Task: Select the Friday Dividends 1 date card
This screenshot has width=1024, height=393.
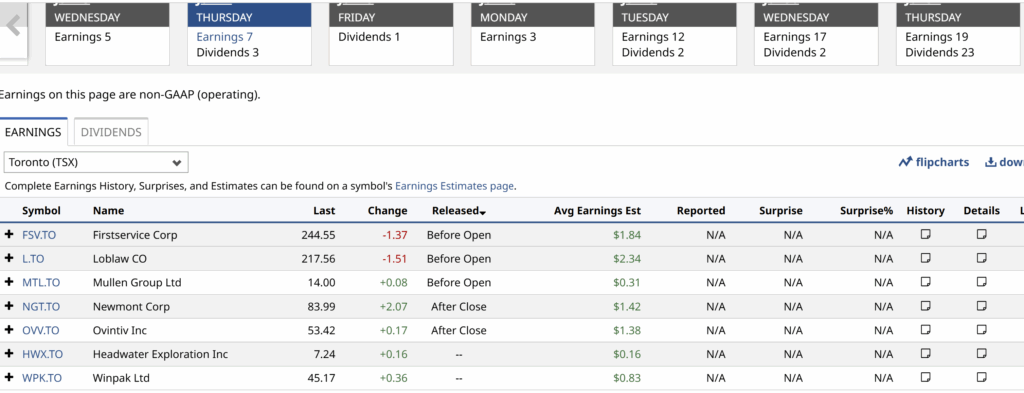Action: pos(391,33)
